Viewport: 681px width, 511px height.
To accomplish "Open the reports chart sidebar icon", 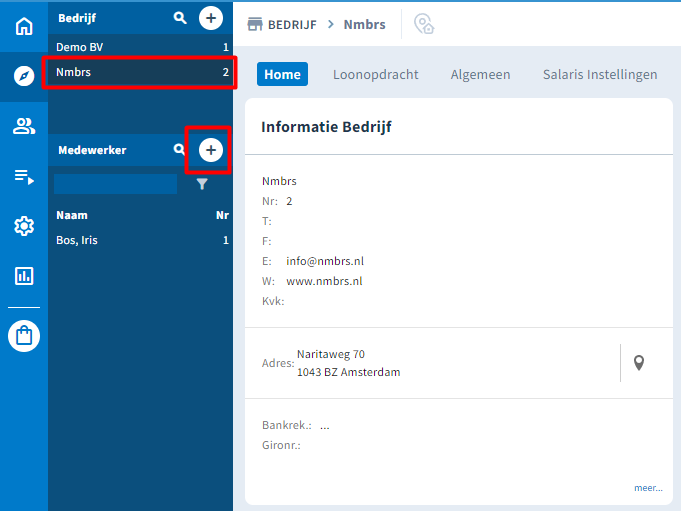I will (24, 276).
